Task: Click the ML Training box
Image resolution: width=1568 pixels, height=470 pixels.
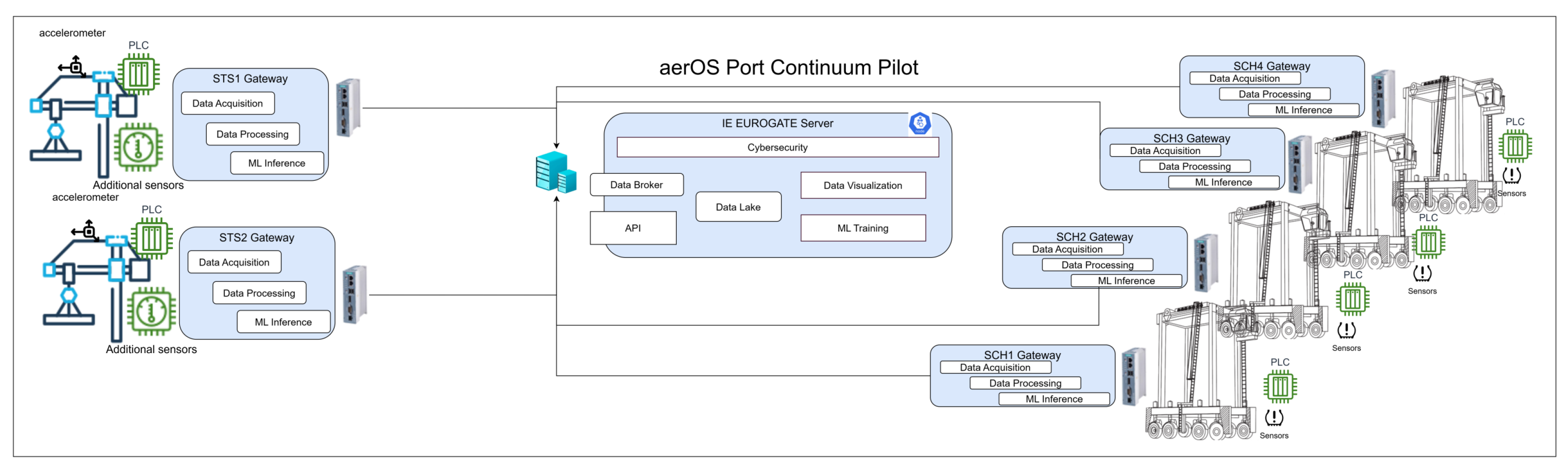Action: pyautogui.click(x=863, y=228)
